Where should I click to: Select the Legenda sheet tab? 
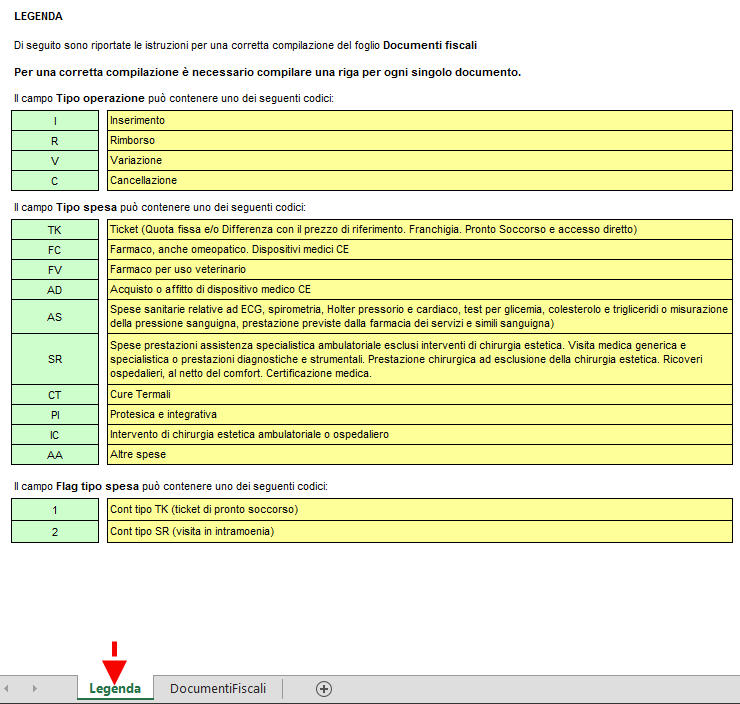[x=115, y=688]
